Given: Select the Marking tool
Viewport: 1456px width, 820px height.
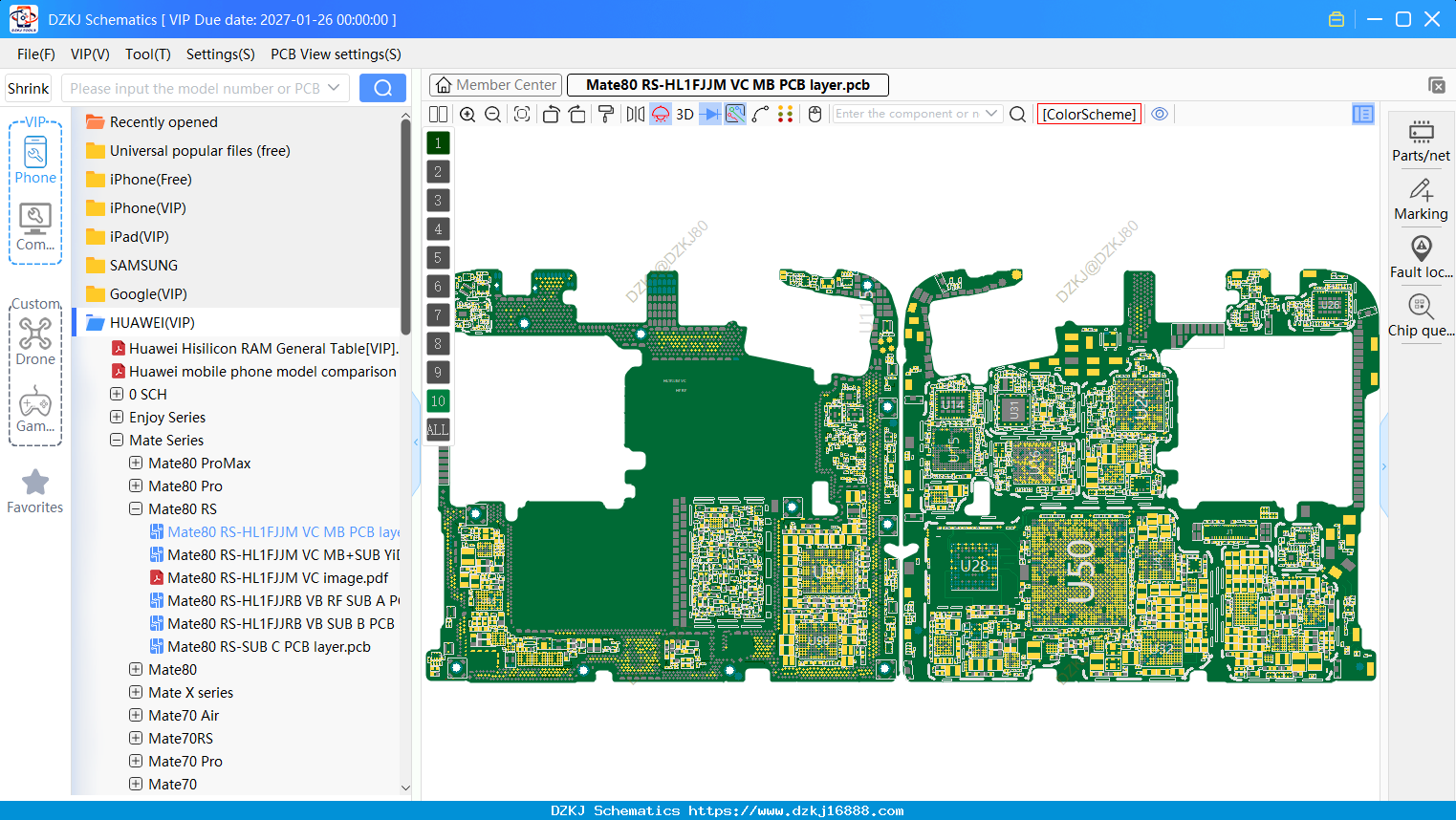Looking at the screenshot, I should (x=1421, y=200).
